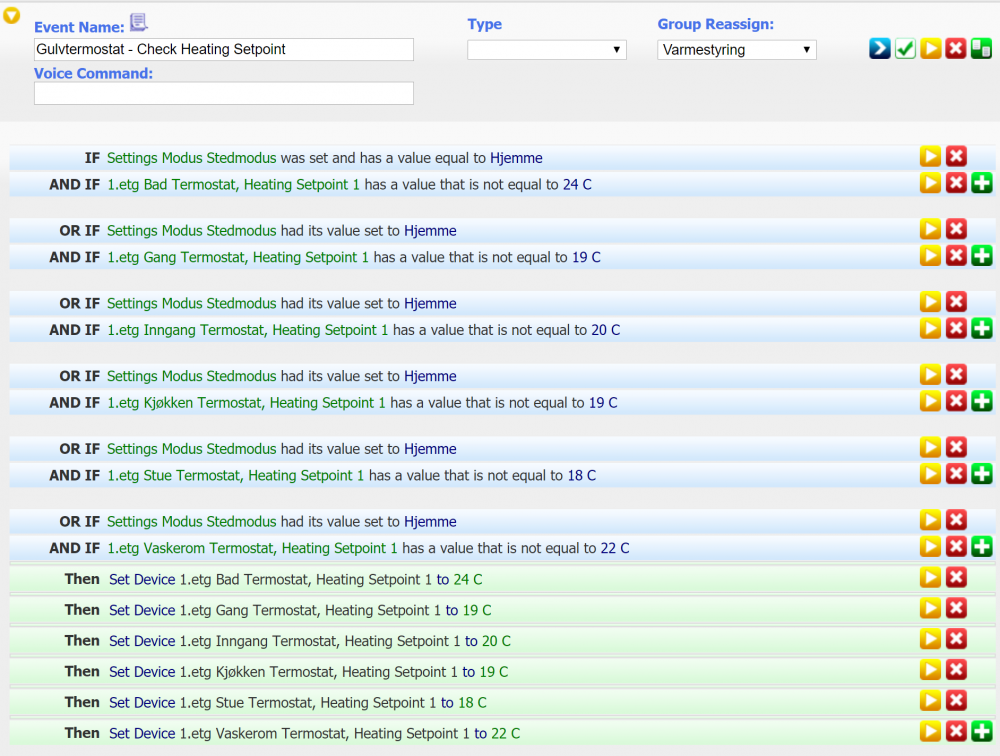Image resolution: width=1000 pixels, height=756 pixels.
Task: Add new action via green plus on Vaskerom action
Action: point(982,732)
